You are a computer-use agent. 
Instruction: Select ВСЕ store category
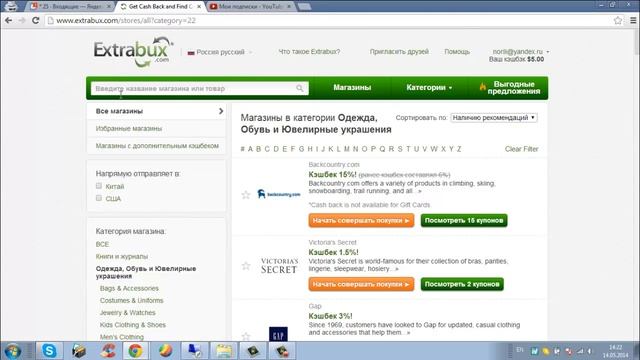102,244
